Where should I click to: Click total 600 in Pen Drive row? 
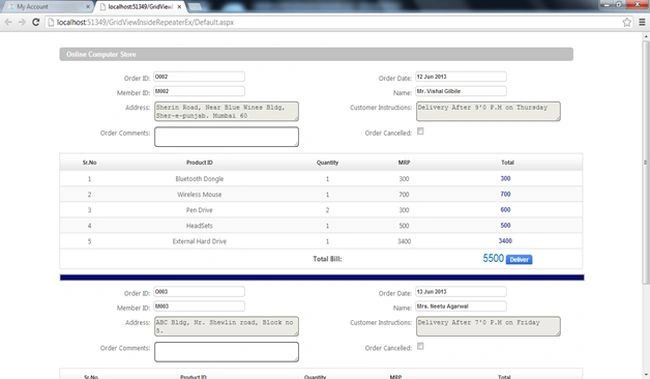click(505, 210)
